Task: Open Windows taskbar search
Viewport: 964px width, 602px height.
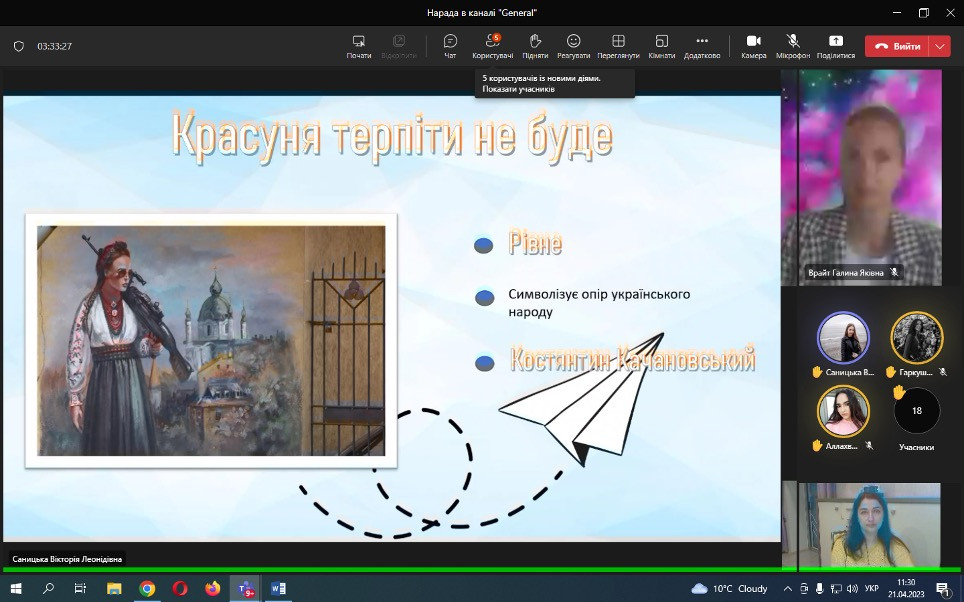Action: pyautogui.click(x=48, y=588)
